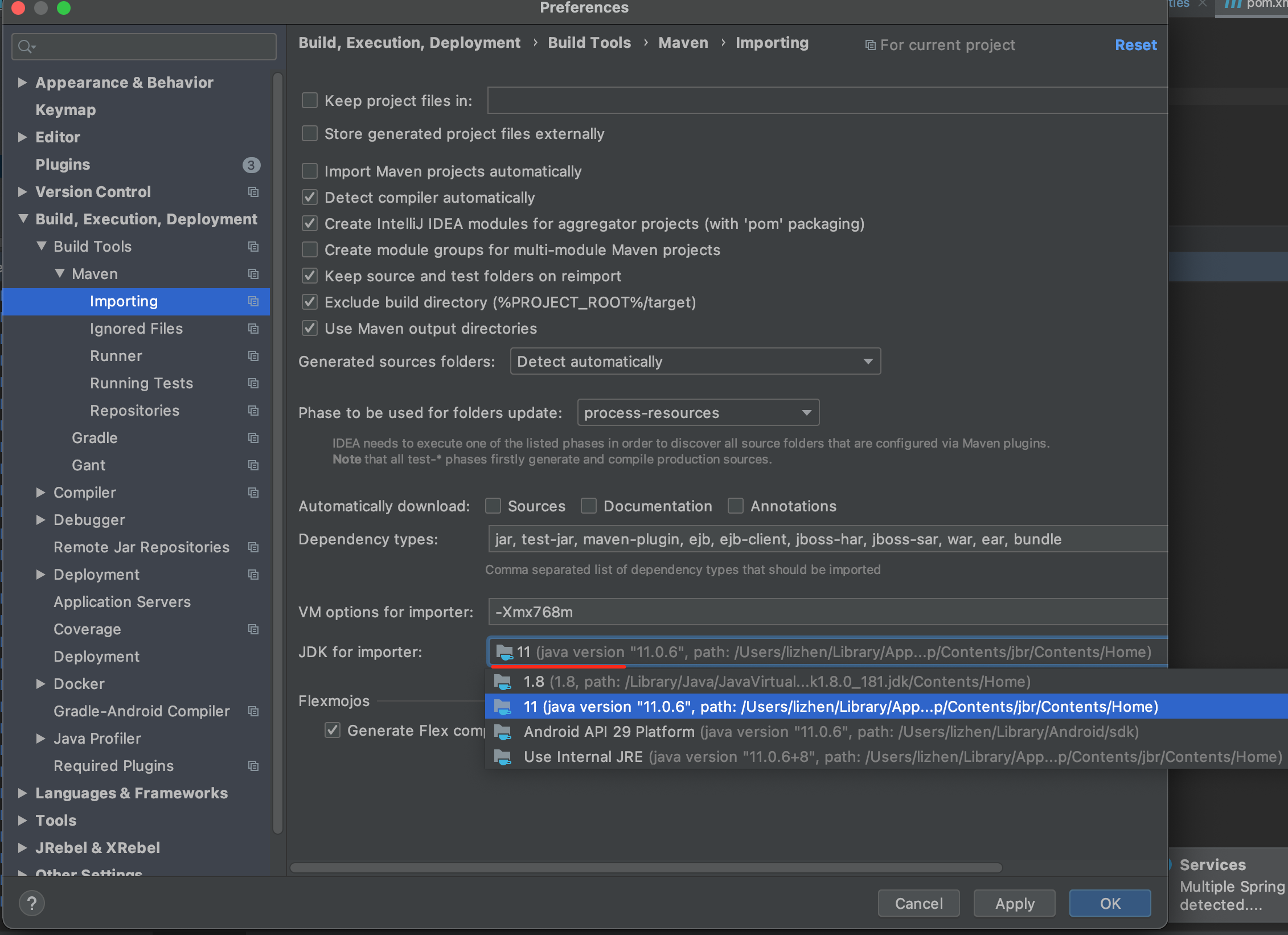The width and height of the screenshot is (1288, 935).
Task: Click the horizontal scrollbar at the bottom
Action: coord(646,868)
